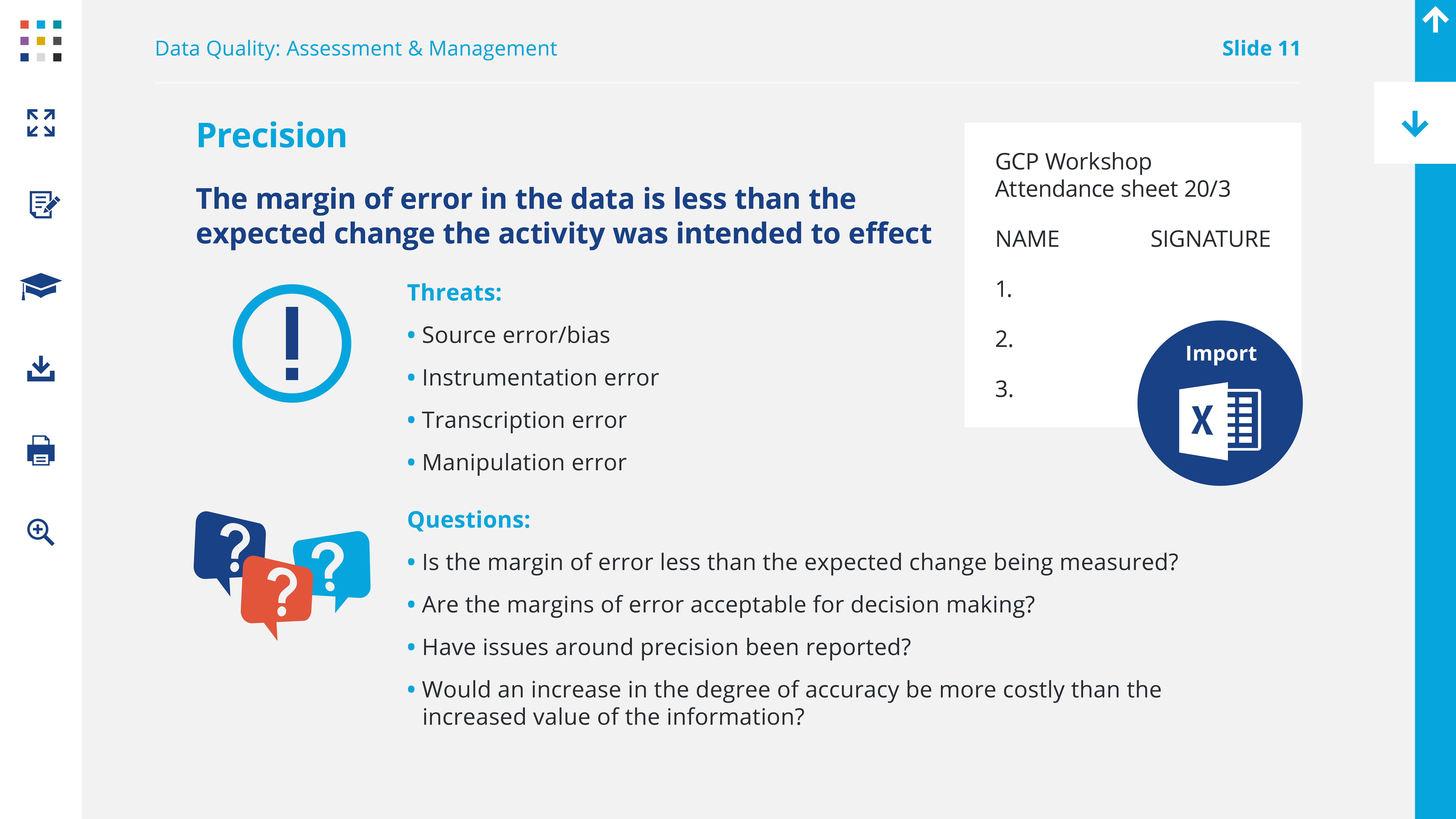Print the slide using printer icon

(x=41, y=450)
